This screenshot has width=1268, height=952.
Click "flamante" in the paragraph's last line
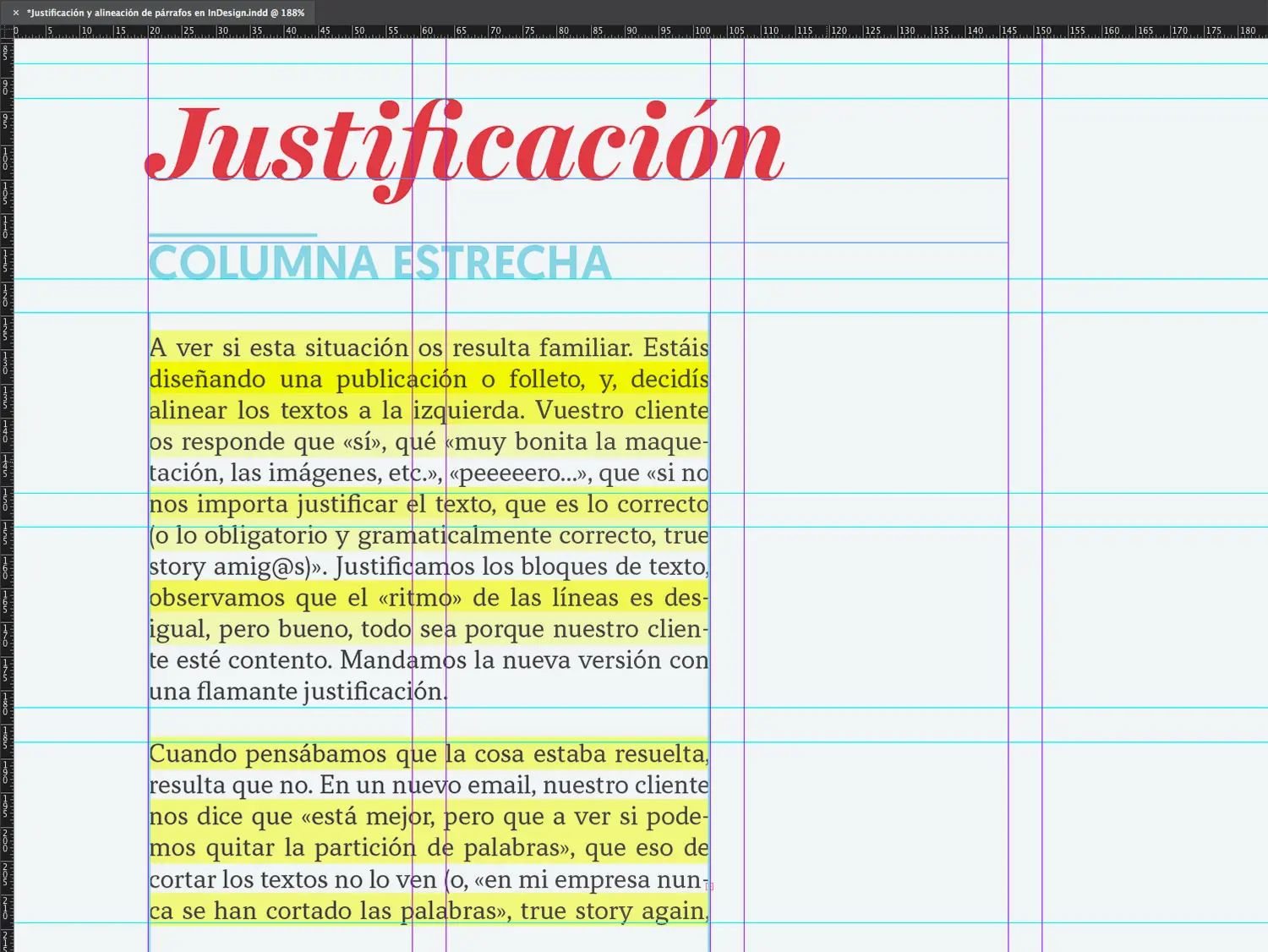pyautogui.click(x=247, y=692)
